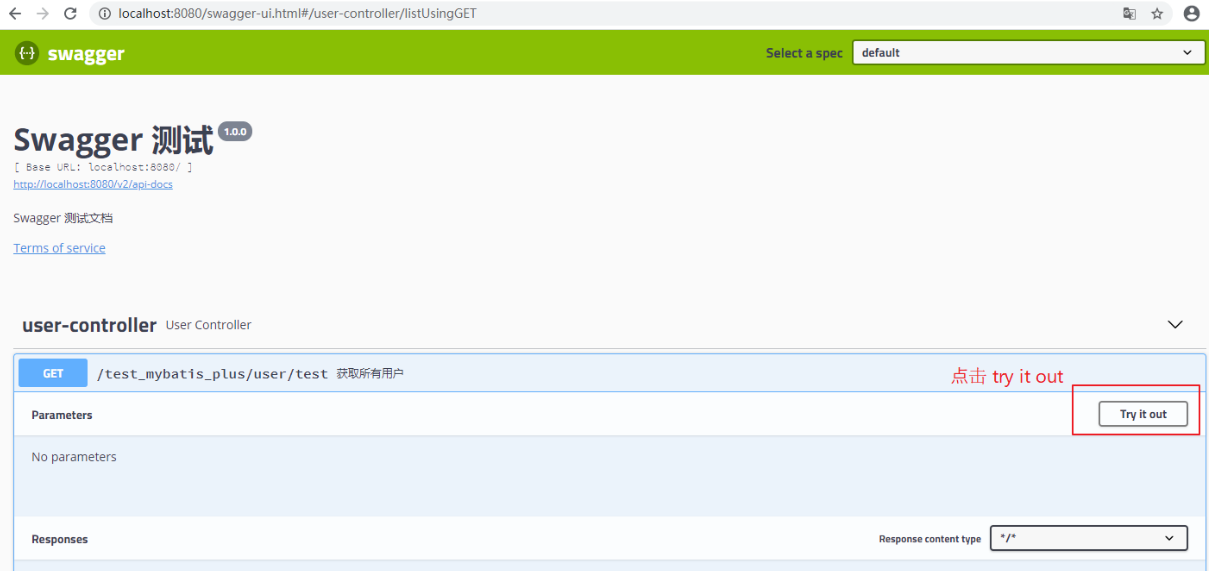Click the Base URL localhost:8080 text

point(103,167)
